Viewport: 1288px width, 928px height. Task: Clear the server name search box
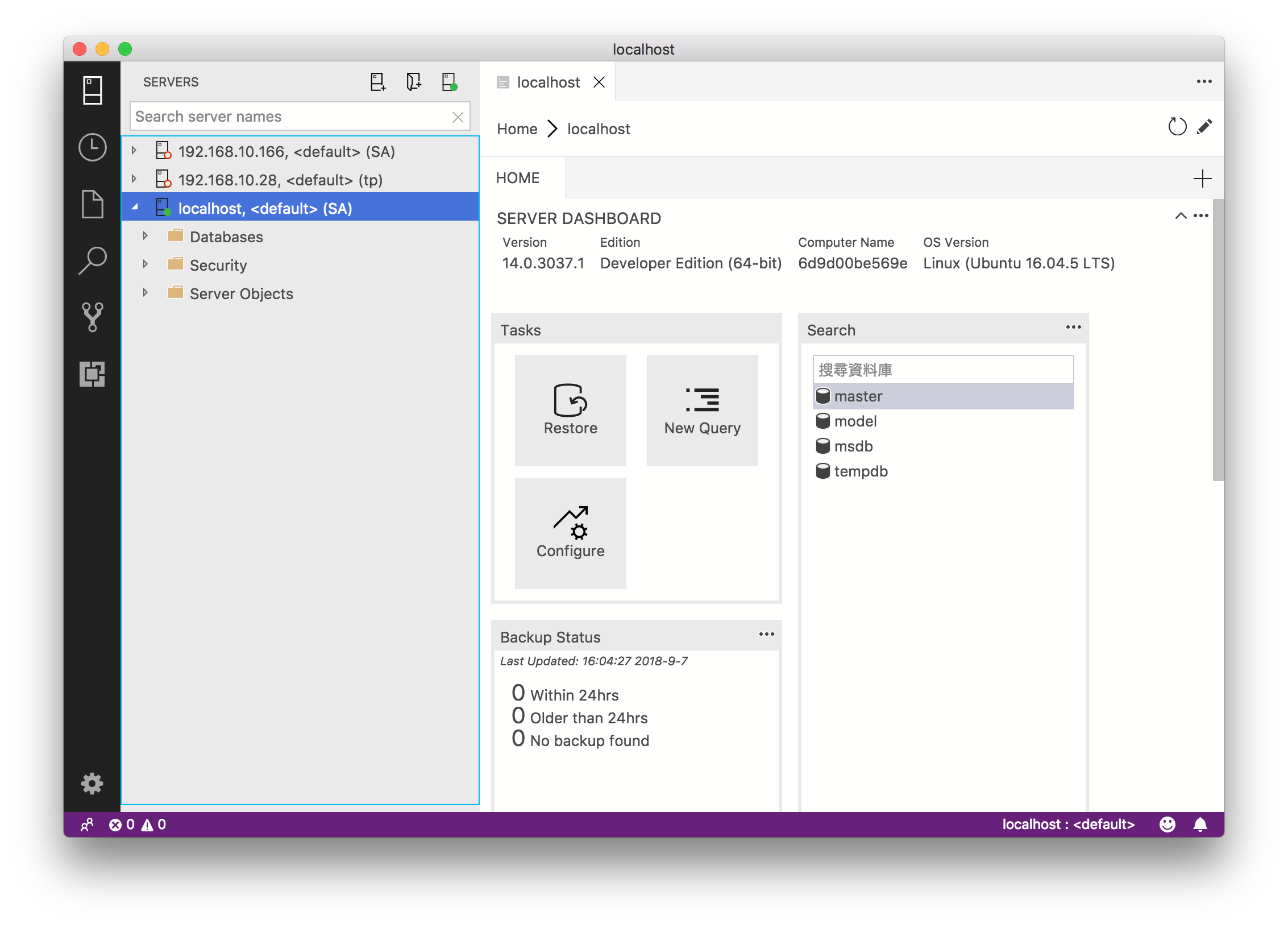tap(458, 117)
